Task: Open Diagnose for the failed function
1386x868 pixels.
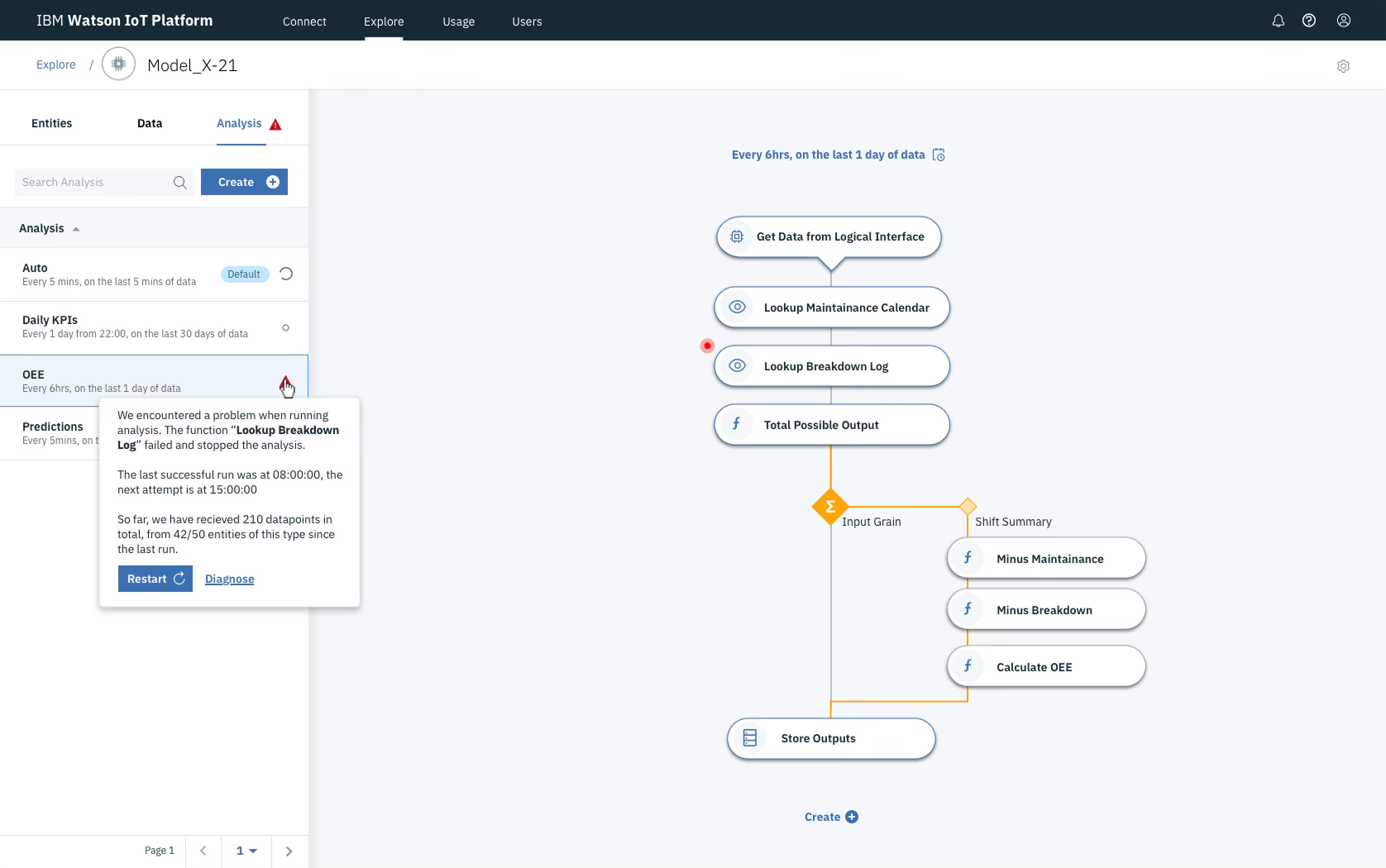Action: pyautogui.click(x=229, y=579)
